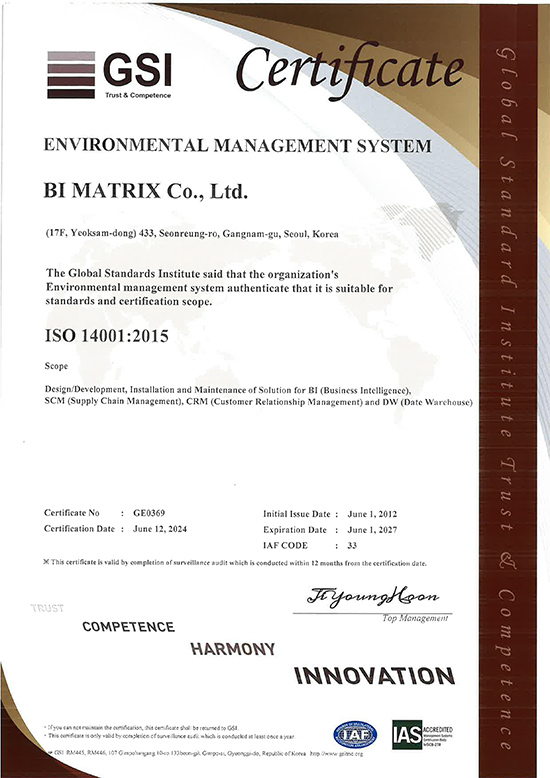Click the Initial Issue Date label
This screenshot has width=550, height=778.
tap(296, 514)
